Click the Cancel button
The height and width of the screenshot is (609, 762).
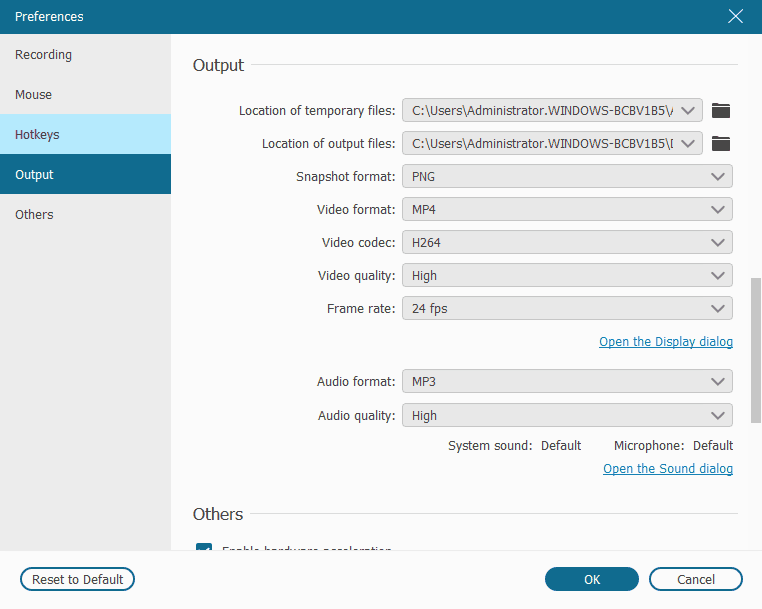(x=695, y=579)
